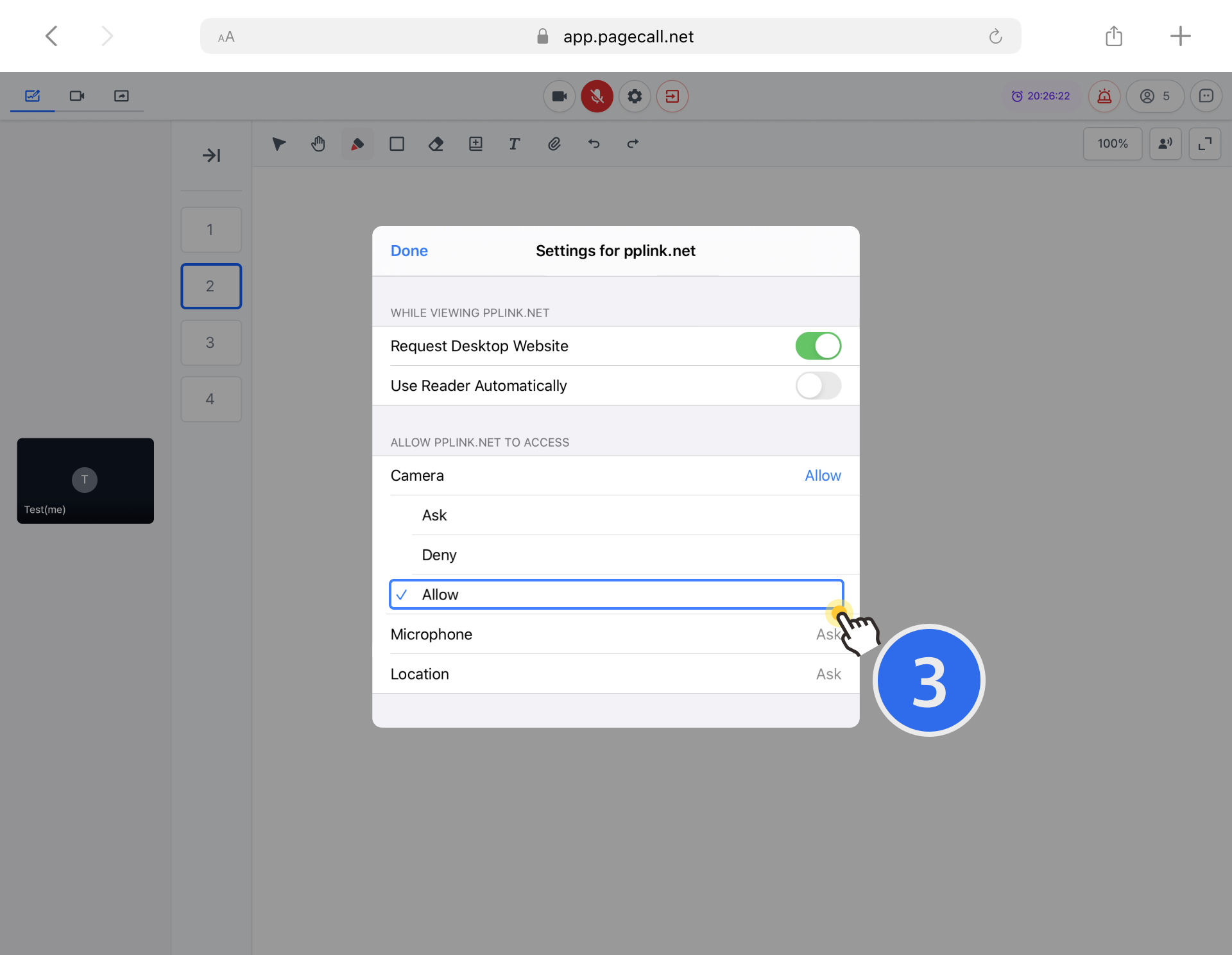
Task: Switch to the video tab
Action: coord(77,96)
